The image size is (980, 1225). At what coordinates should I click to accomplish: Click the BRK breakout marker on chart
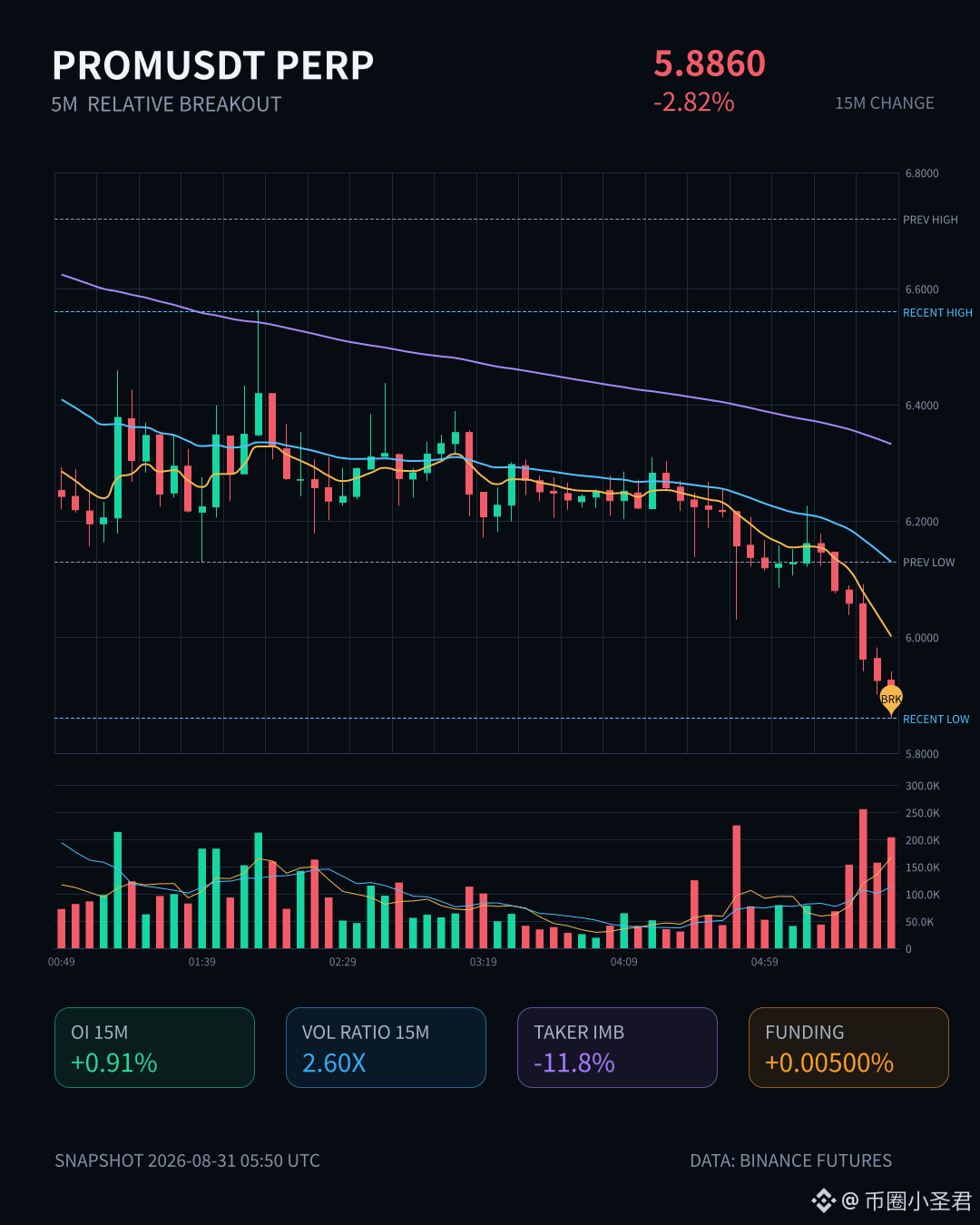click(891, 699)
